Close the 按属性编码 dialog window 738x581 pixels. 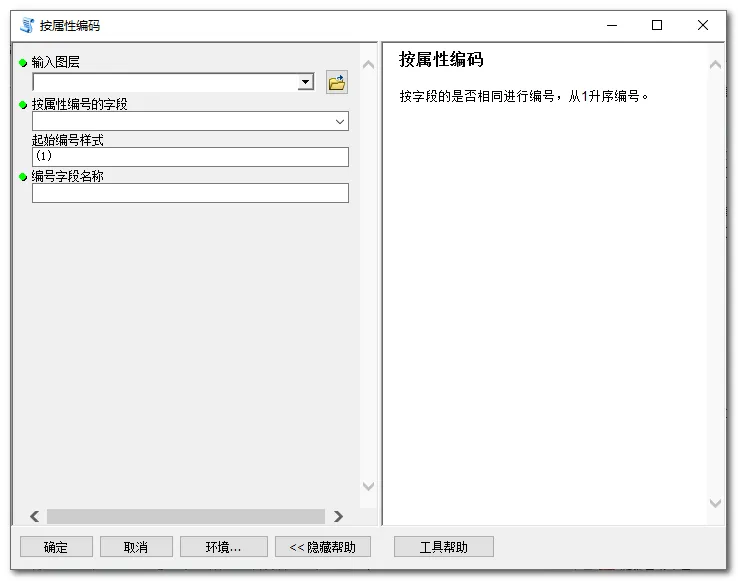[703, 25]
